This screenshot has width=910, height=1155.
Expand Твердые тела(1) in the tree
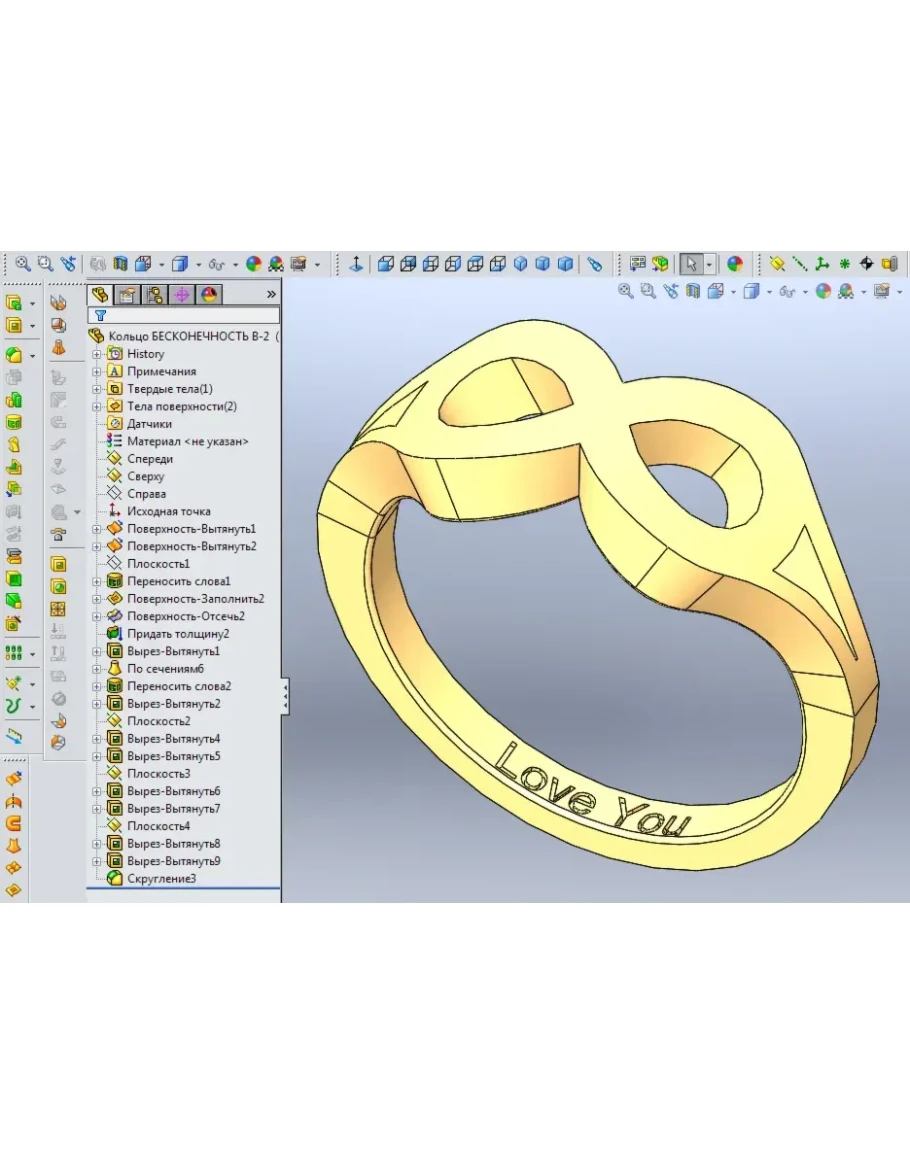(x=97, y=389)
